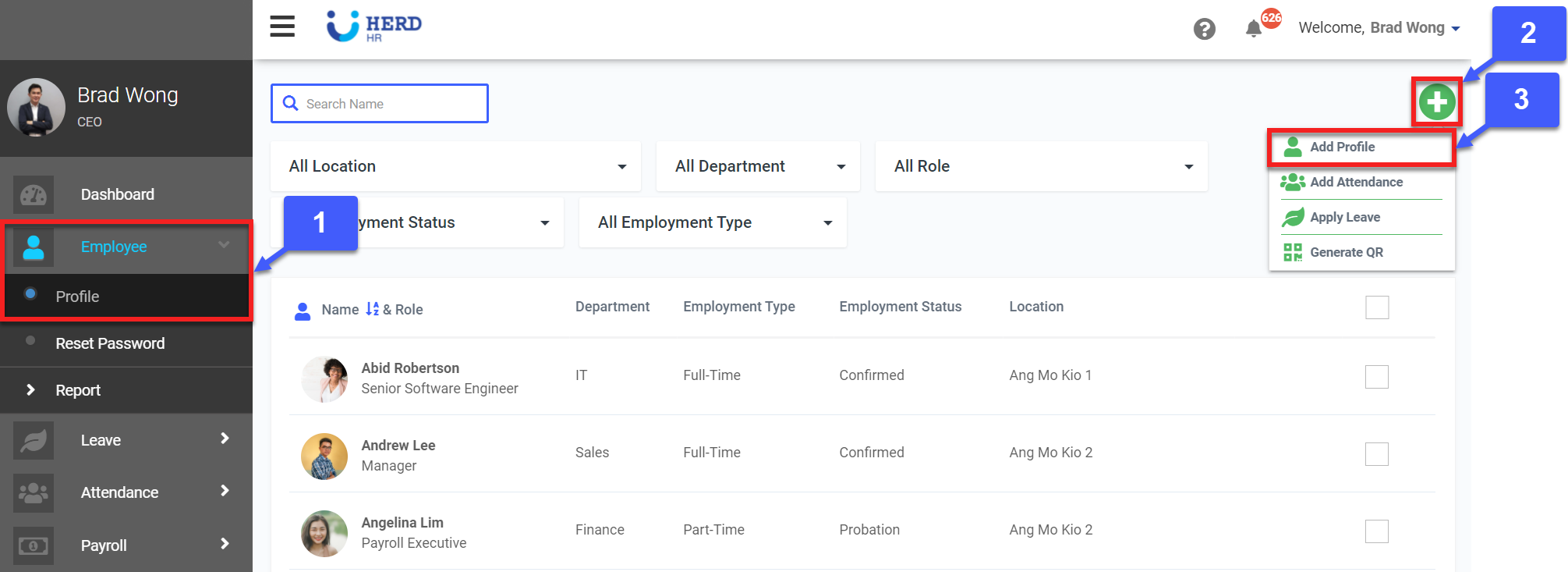Click the hamburger menu icon
The height and width of the screenshot is (572, 1568).
(282, 27)
